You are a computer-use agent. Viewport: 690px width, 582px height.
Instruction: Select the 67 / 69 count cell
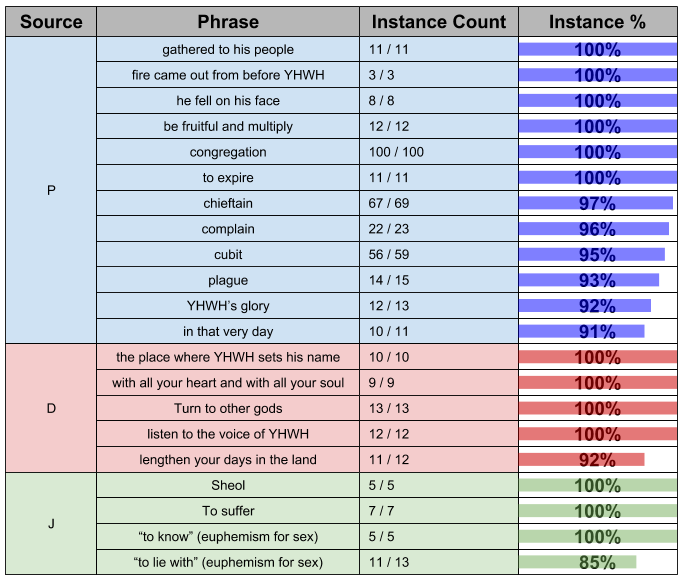coord(438,204)
